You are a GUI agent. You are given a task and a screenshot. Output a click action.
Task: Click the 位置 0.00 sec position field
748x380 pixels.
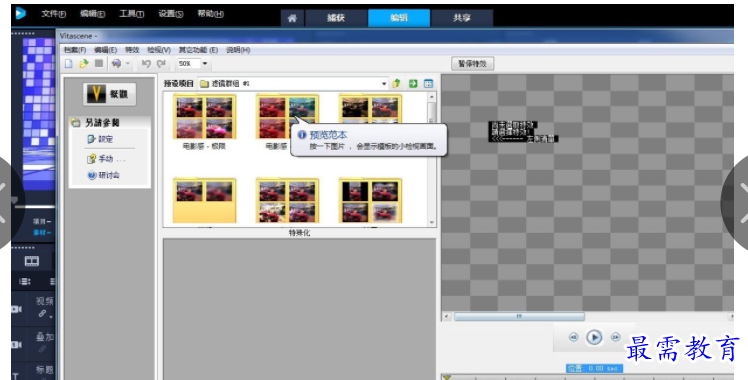[594, 368]
